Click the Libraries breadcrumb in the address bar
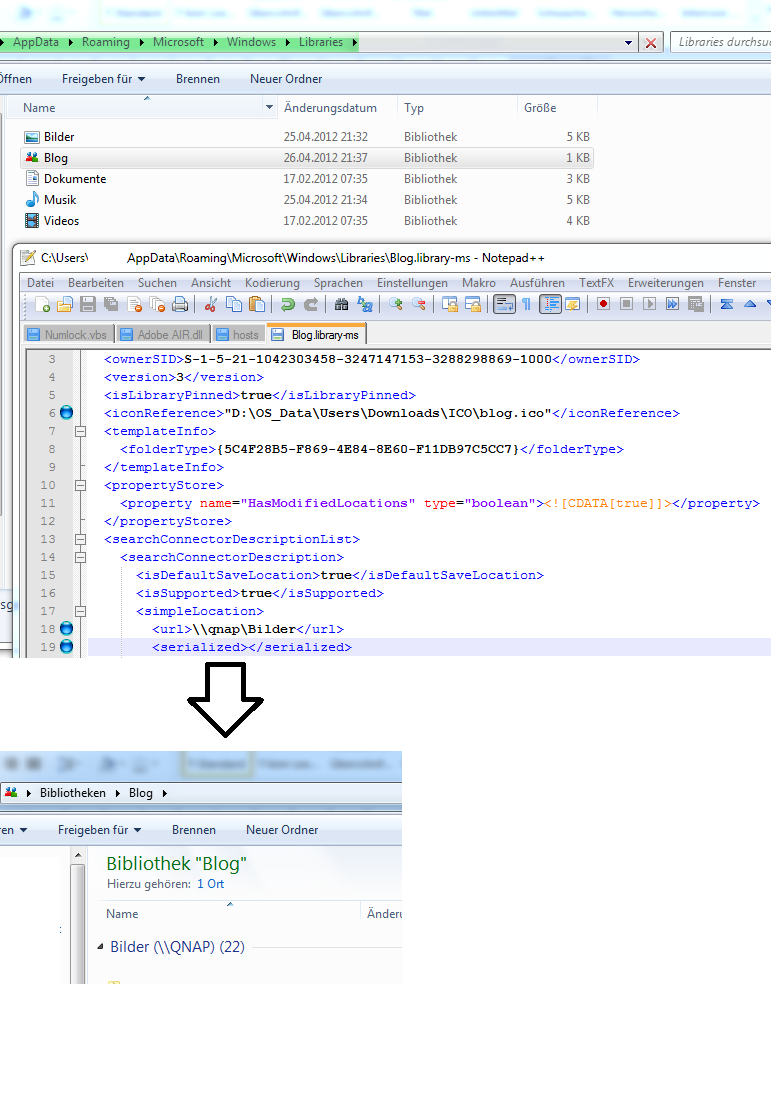 (x=320, y=42)
